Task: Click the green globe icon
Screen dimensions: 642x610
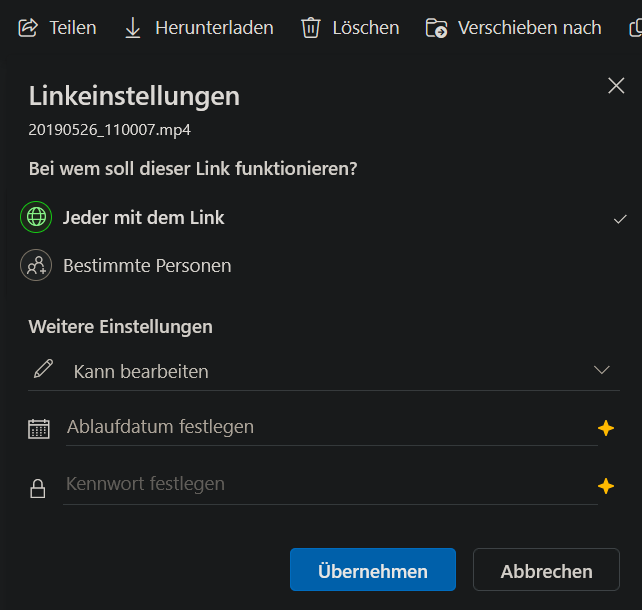Action: (x=36, y=217)
